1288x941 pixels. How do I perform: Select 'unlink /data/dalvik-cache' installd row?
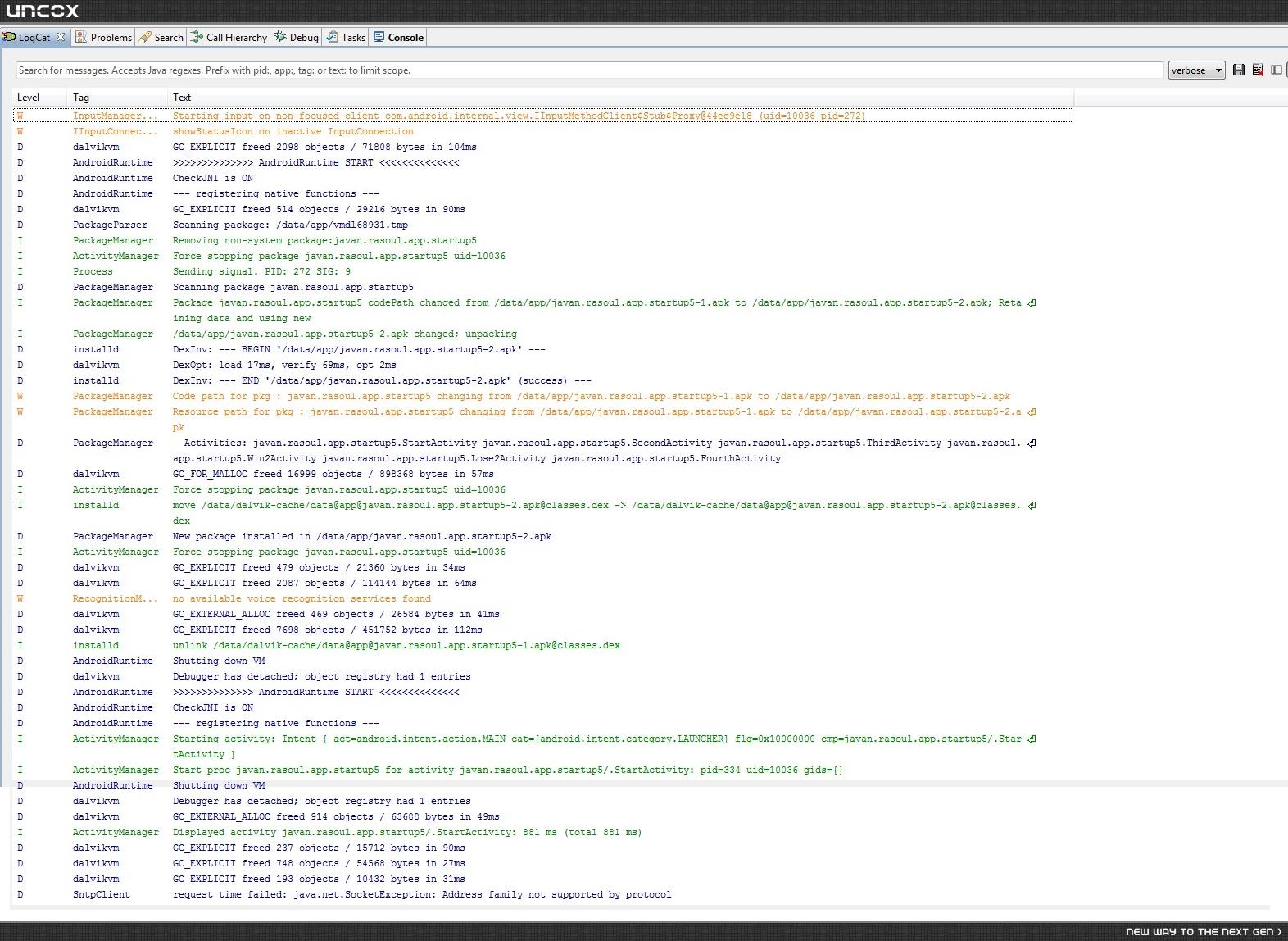pos(543,646)
